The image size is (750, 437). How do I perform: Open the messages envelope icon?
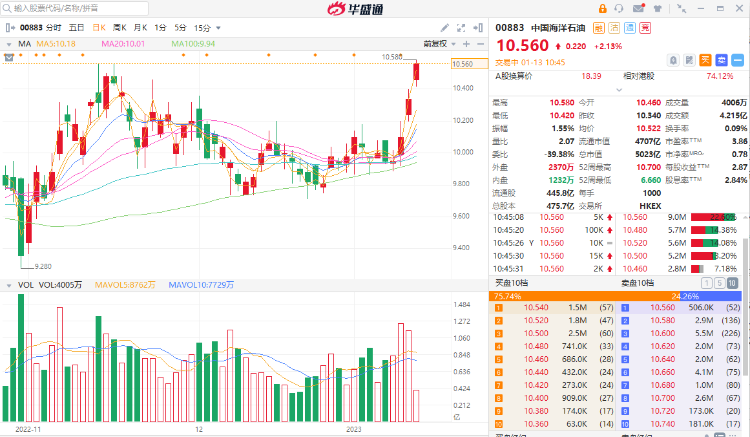tap(639, 8)
